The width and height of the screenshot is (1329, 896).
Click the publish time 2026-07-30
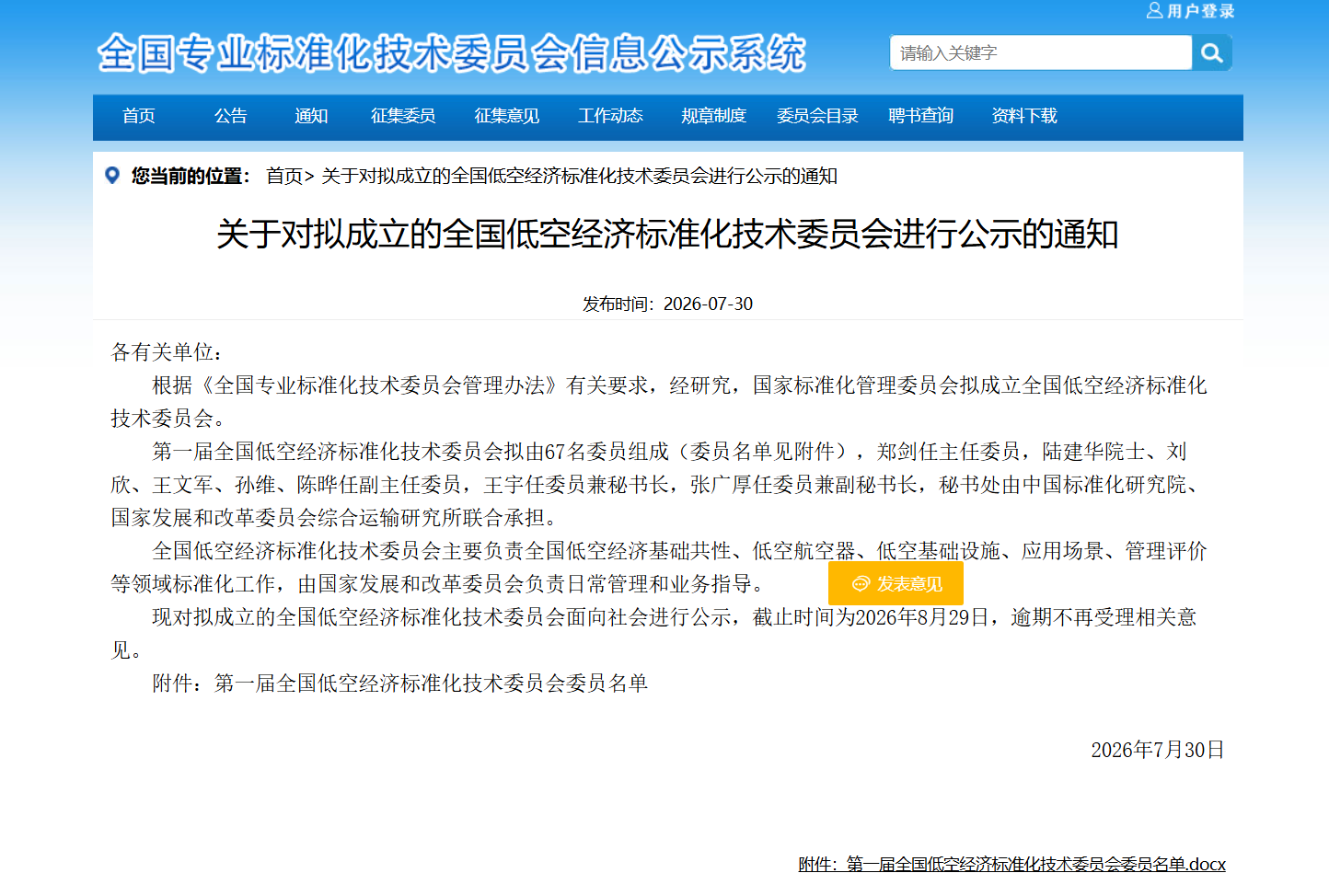708,304
